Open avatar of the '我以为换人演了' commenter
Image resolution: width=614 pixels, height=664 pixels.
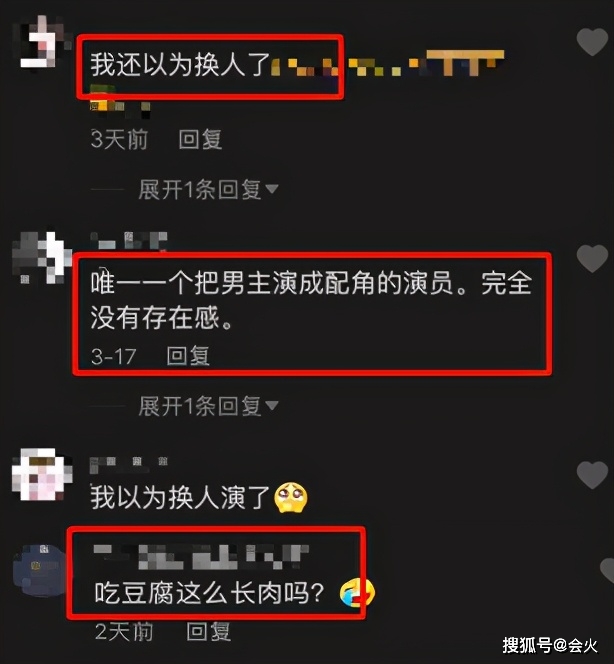click(x=41, y=474)
